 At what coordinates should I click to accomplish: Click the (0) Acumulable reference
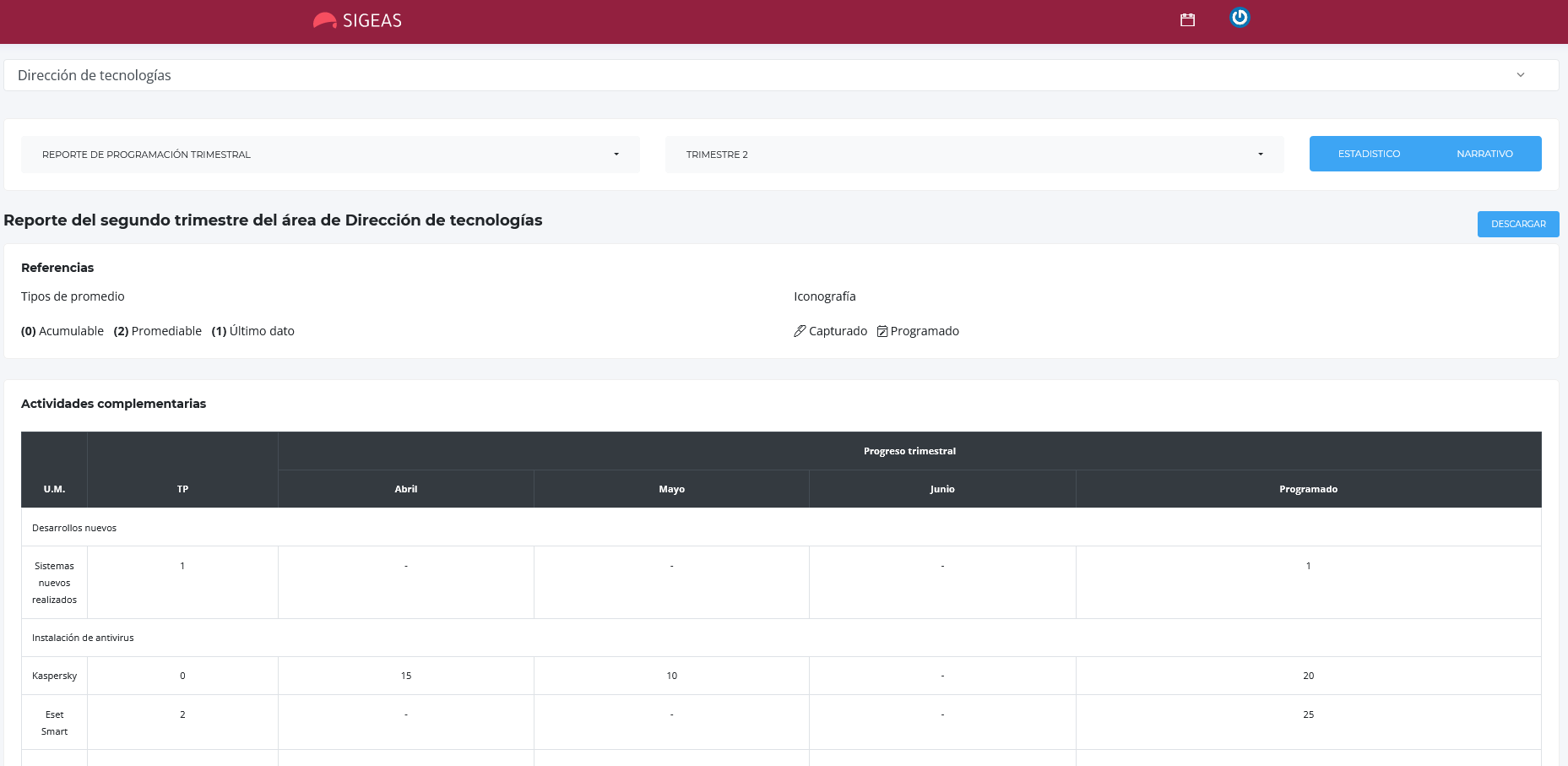coord(62,331)
